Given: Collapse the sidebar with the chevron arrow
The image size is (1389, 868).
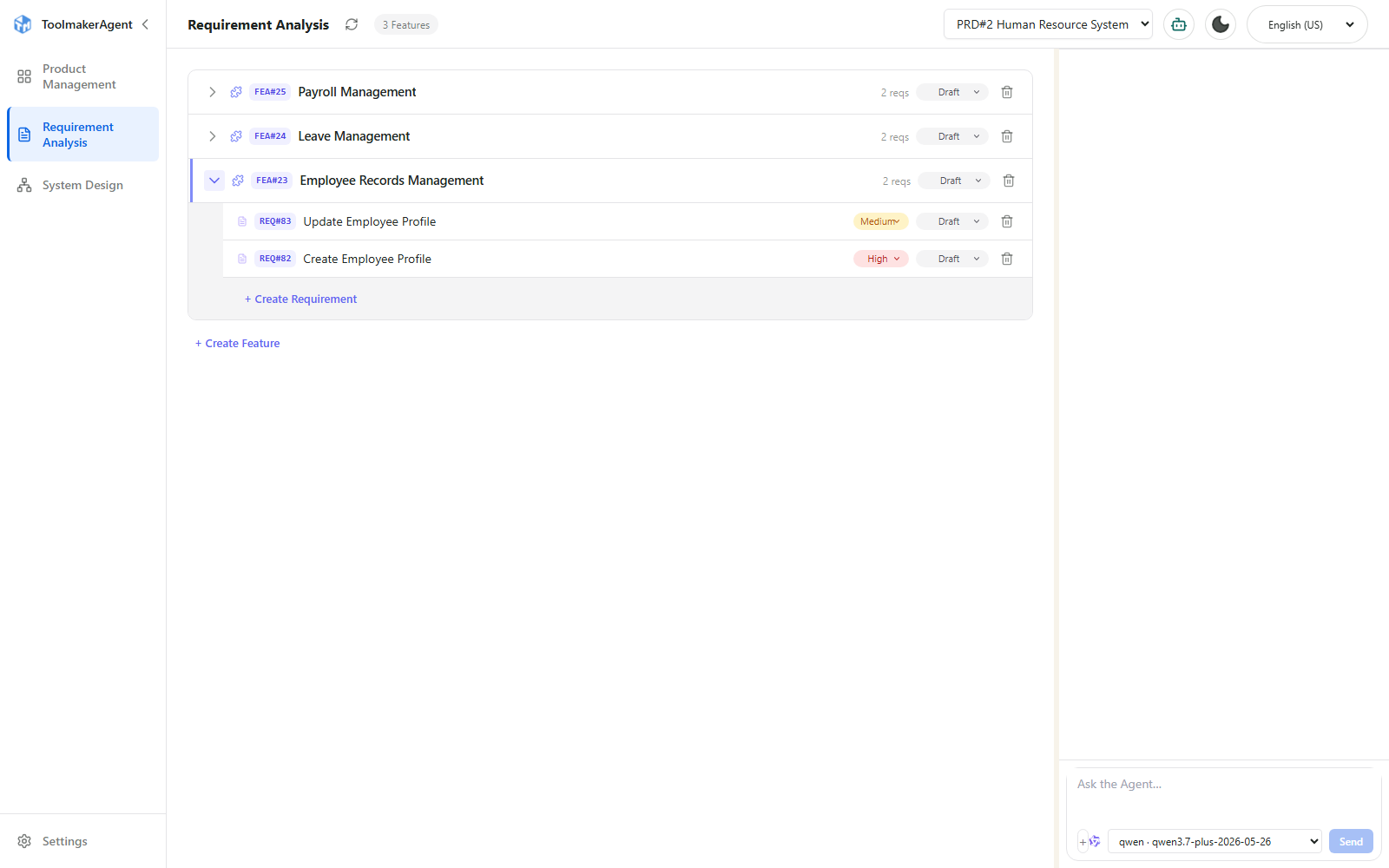Looking at the screenshot, I should coord(145,24).
